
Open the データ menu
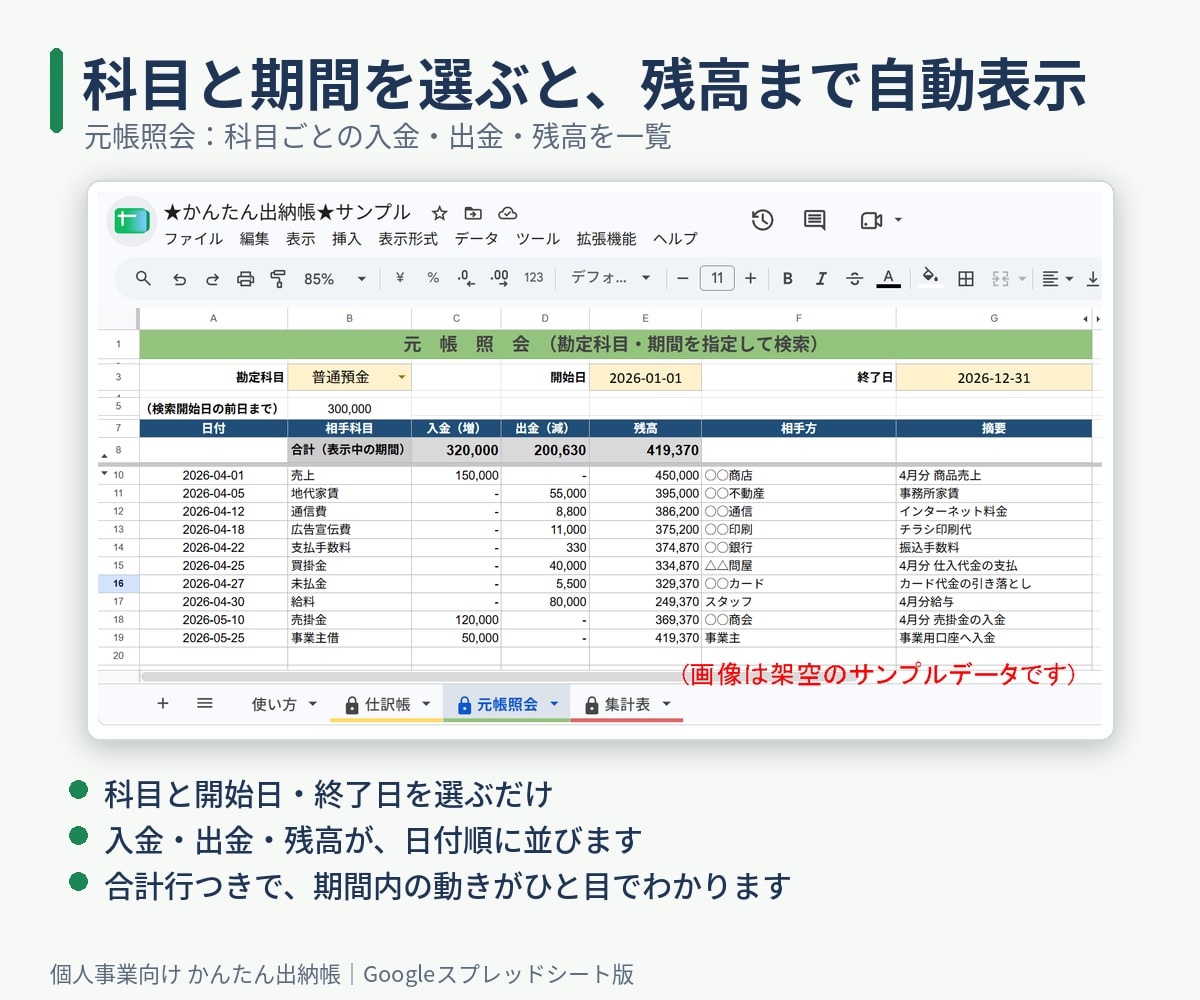(x=476, y=239)
